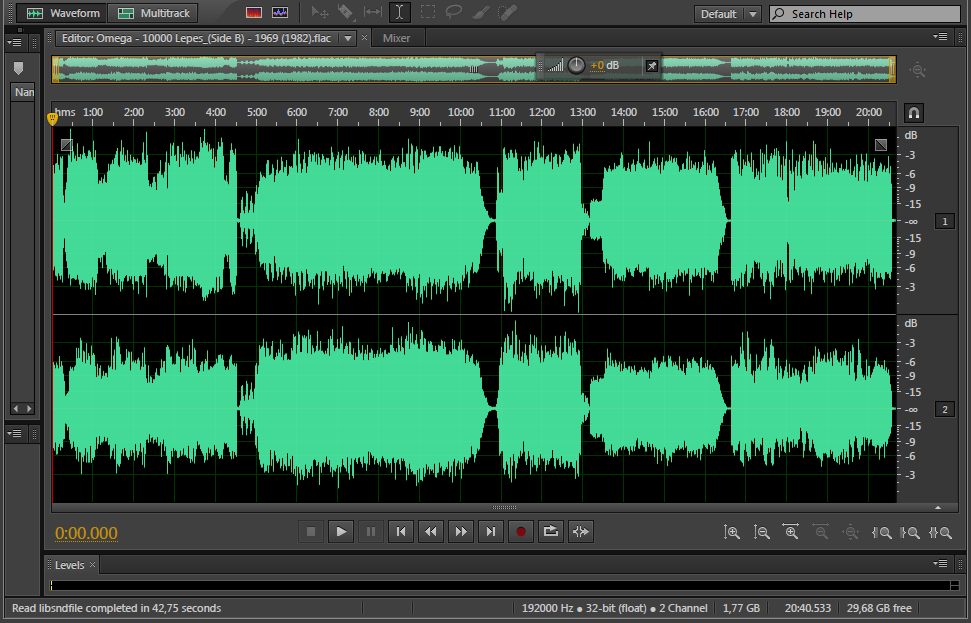Click the zoom navigator reset icon

point(917,70)
